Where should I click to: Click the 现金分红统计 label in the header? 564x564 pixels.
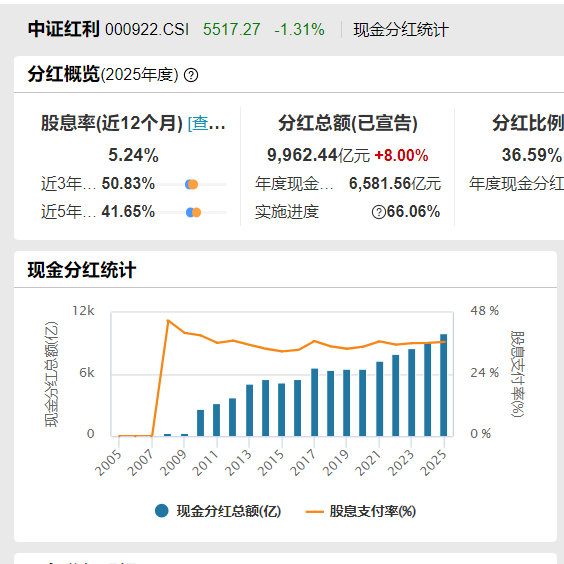[x=401, y=30]
